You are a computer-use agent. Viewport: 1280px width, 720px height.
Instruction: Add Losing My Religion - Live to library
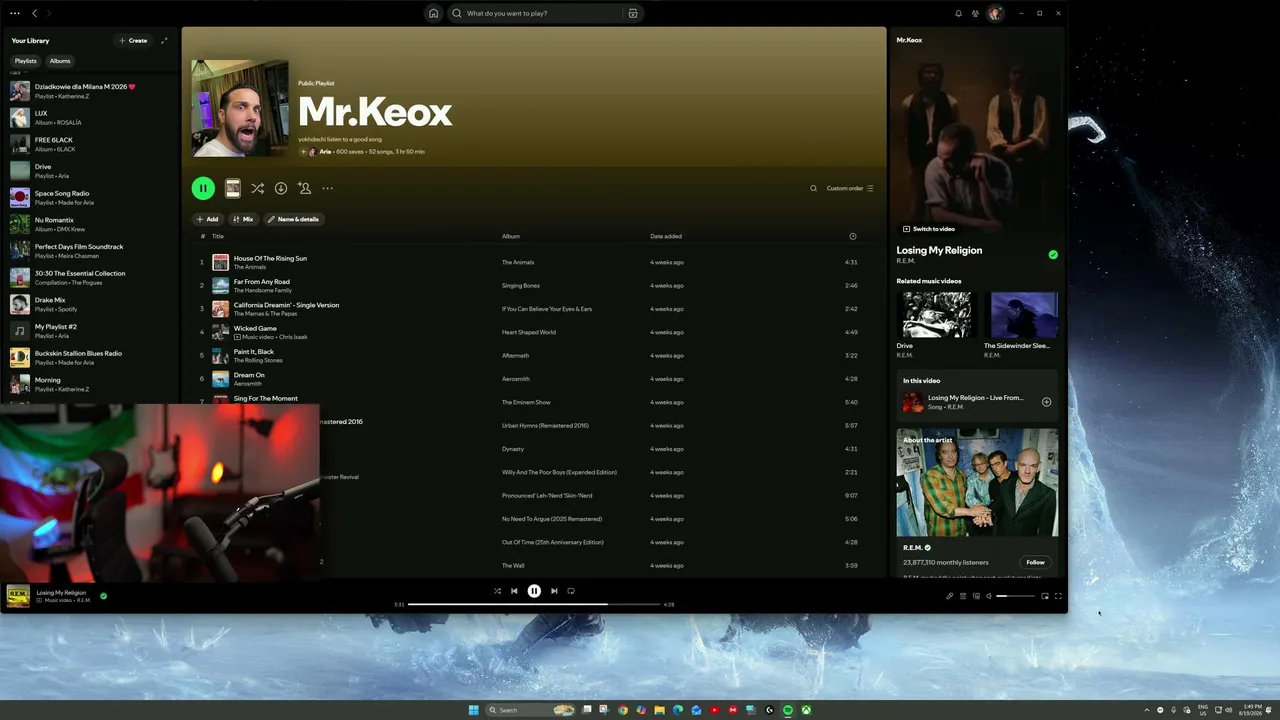click(1046, 402)
